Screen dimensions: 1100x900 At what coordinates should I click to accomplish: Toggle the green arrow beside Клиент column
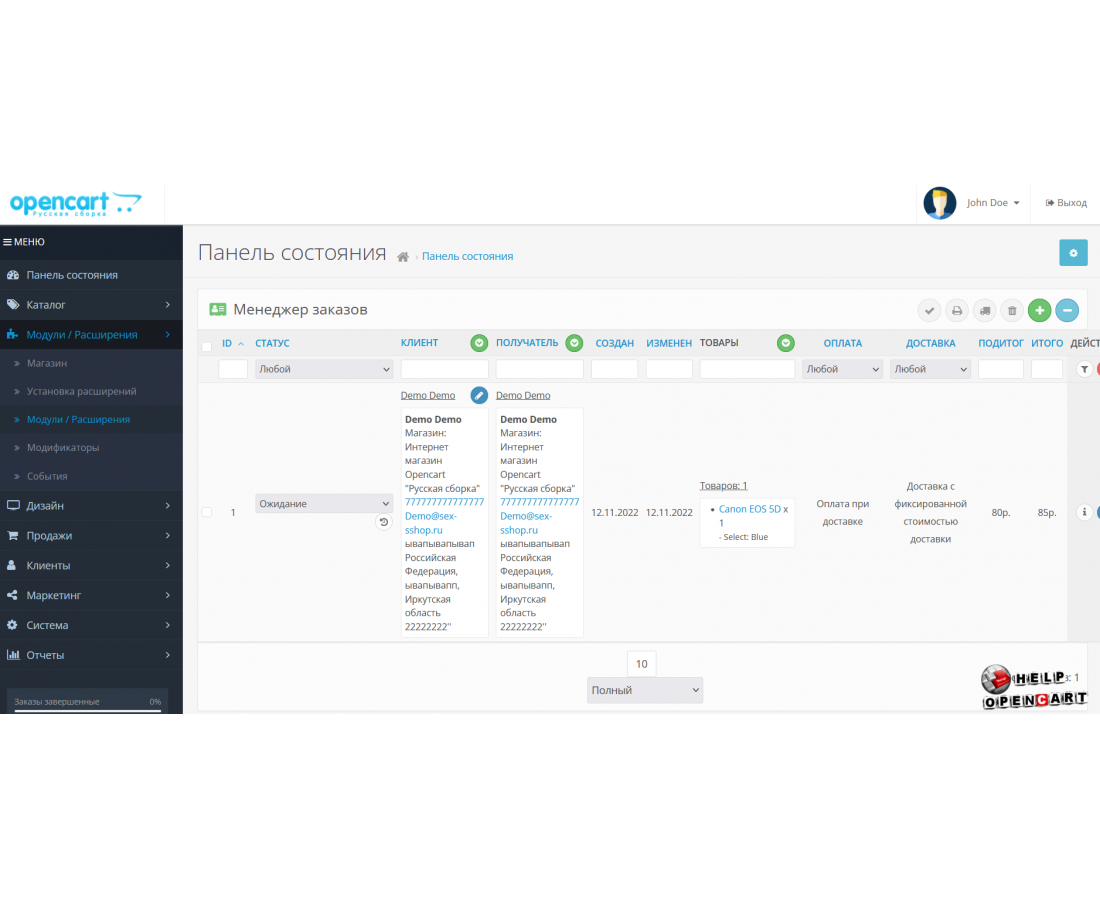(x=479, y=343)
